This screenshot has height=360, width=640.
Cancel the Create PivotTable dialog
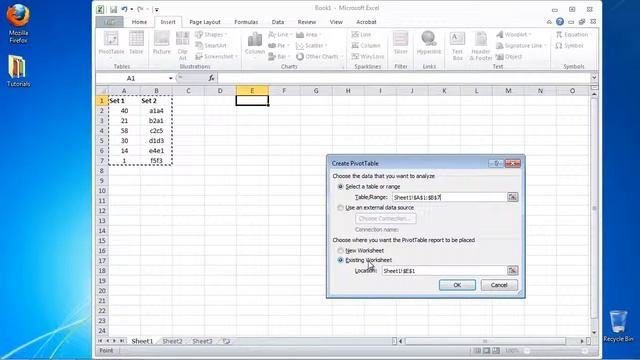click(x=499, y=285)
